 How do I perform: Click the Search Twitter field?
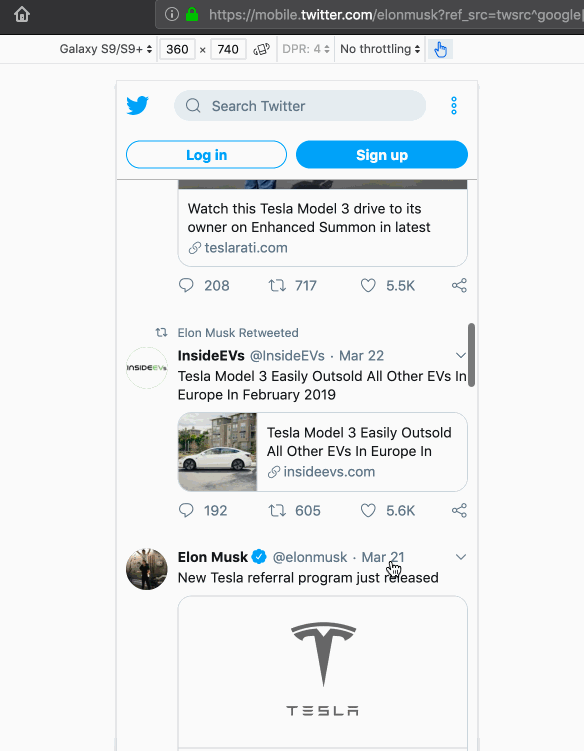tap(300, 105)
